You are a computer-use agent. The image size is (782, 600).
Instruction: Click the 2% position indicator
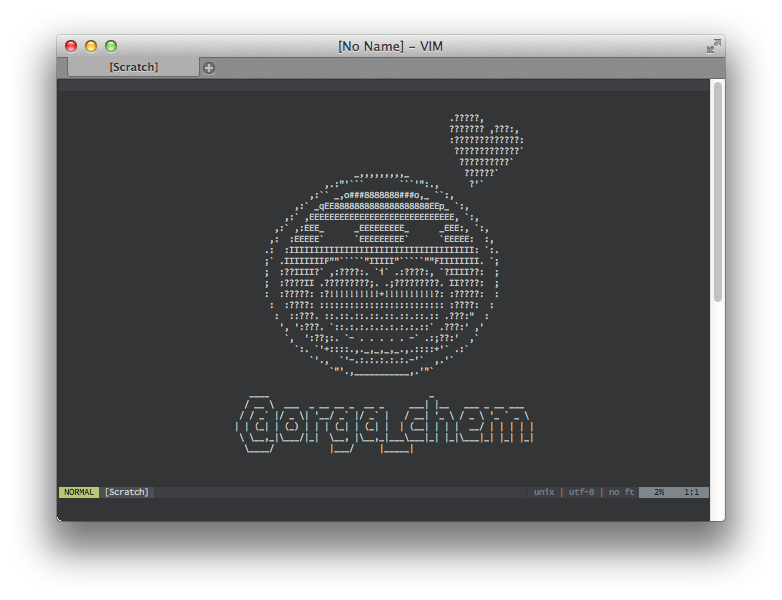click(x=659, y=492)
